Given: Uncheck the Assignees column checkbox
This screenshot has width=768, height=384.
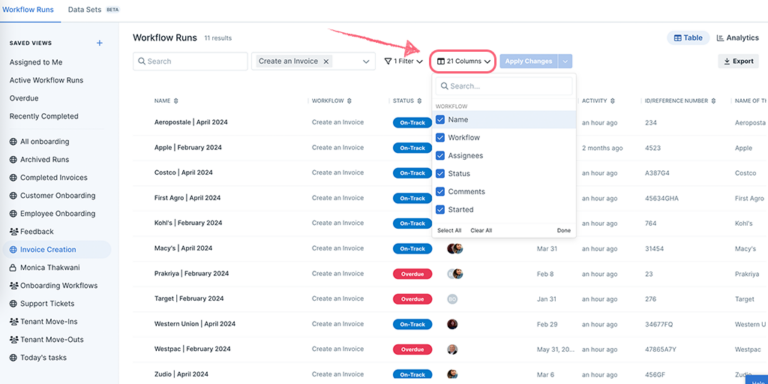Looking at the screenshot, I should click(x=440, y=156).
